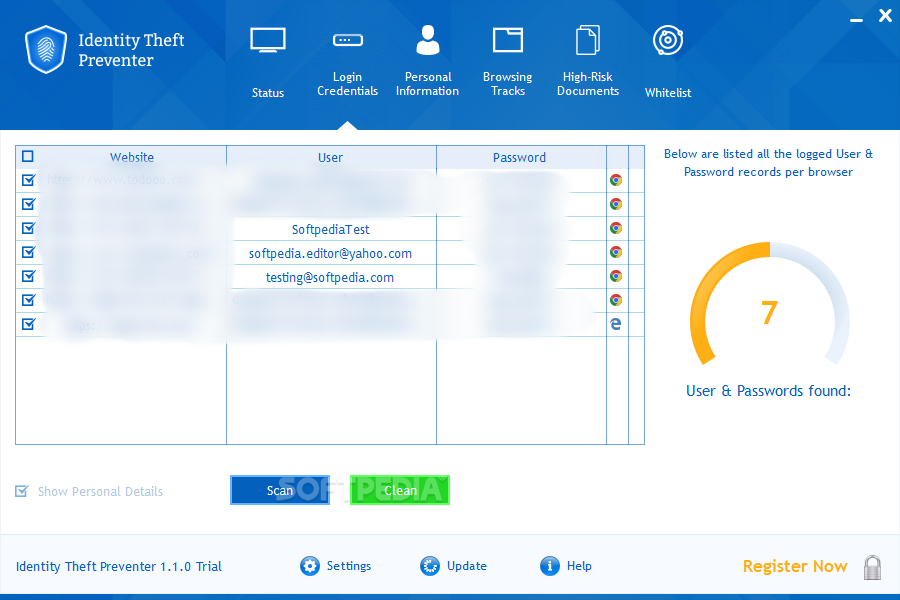Click the Settings gear icon
The width and height of the screenshot is (900, 600).
coord(310,566)
